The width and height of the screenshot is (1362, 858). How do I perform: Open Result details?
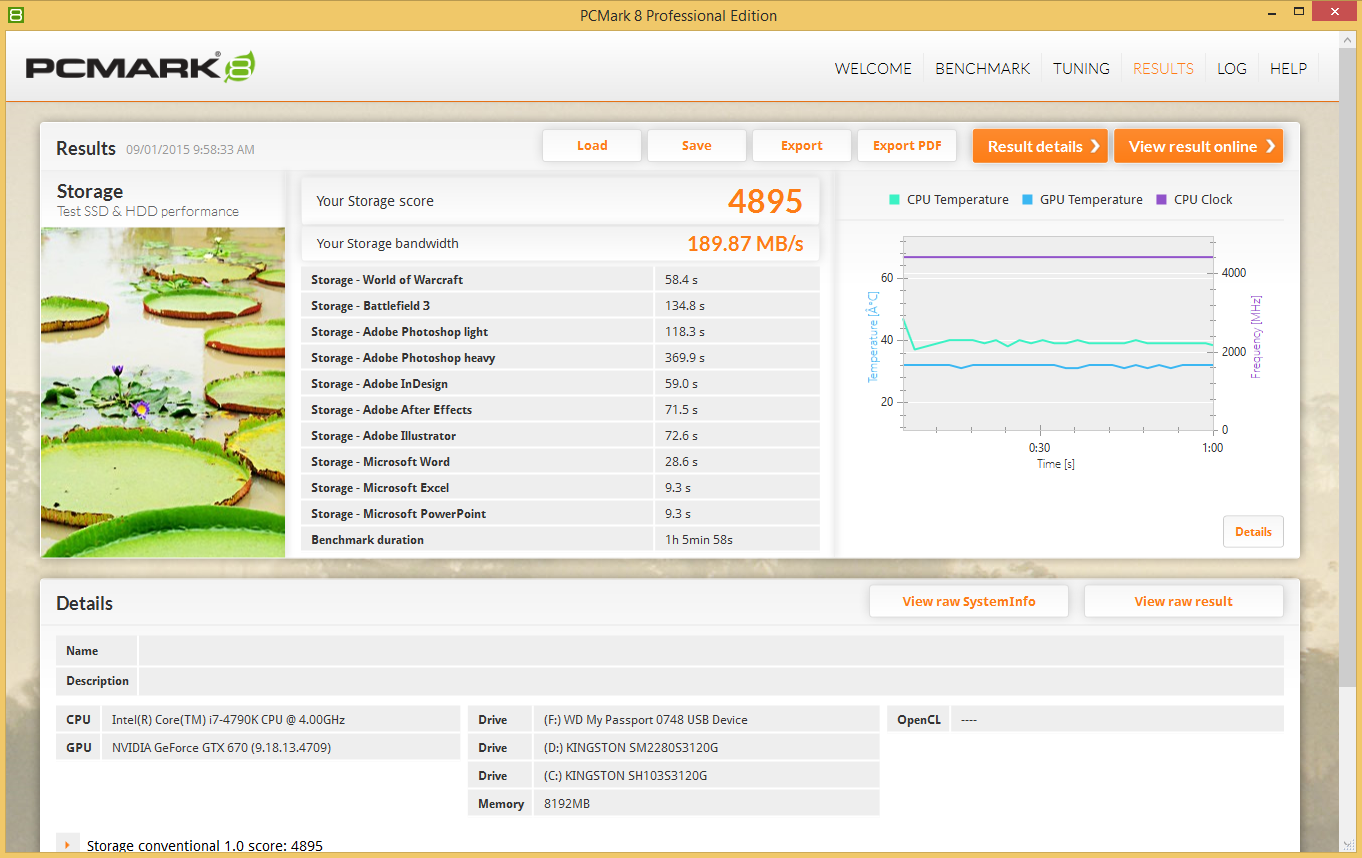[1040, 146]
